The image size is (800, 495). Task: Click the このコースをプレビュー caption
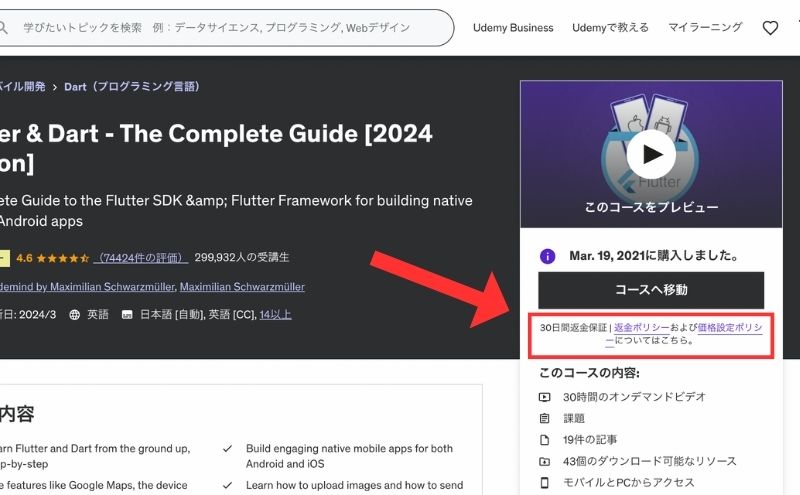pyautogui.click(x=651, y=207)
